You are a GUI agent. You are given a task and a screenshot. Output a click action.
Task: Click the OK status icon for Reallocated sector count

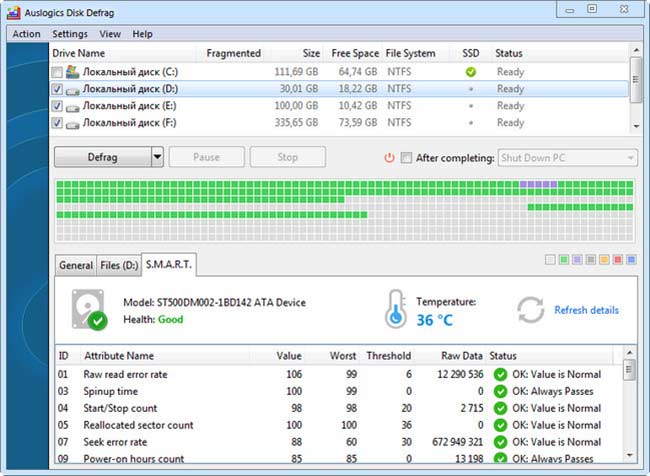(x=500, y=425)
